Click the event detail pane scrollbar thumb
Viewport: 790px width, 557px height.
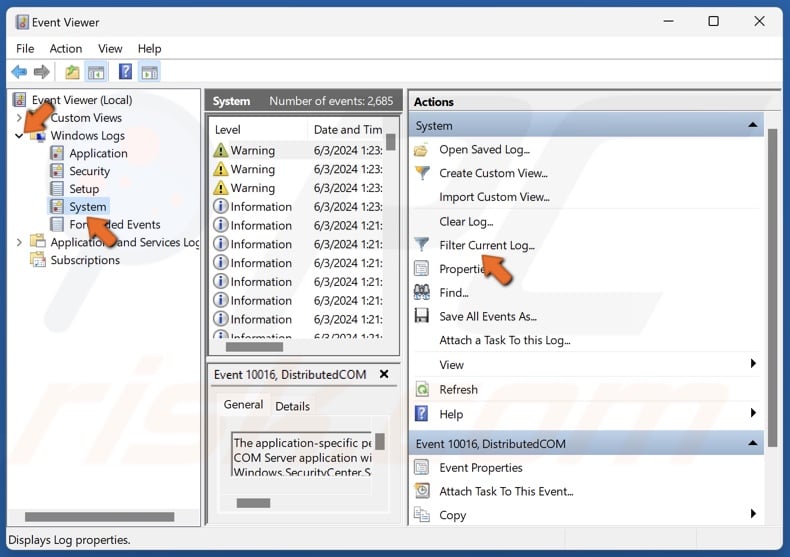coord(380,442)
